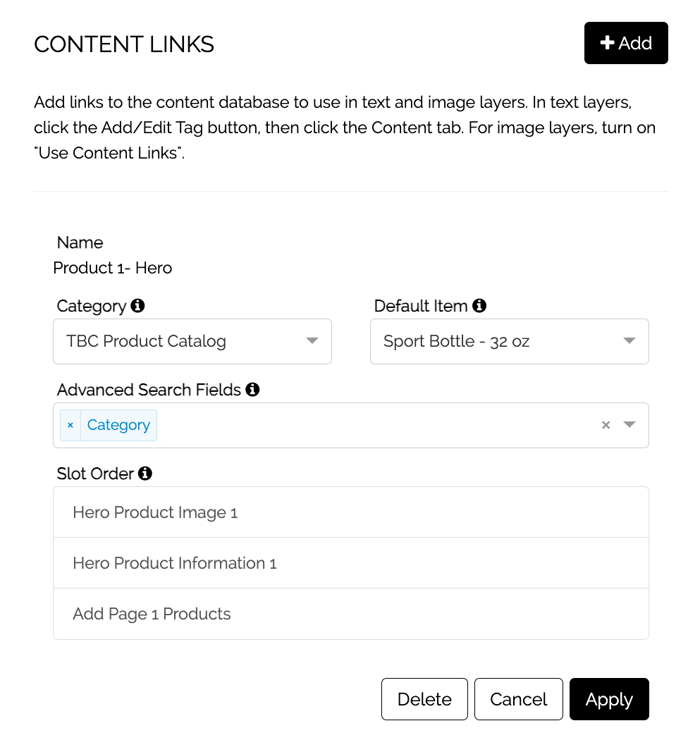Clear all Advanced Search Fields selections
Viewport: 688px width, 740px height.
pos(606,425)
